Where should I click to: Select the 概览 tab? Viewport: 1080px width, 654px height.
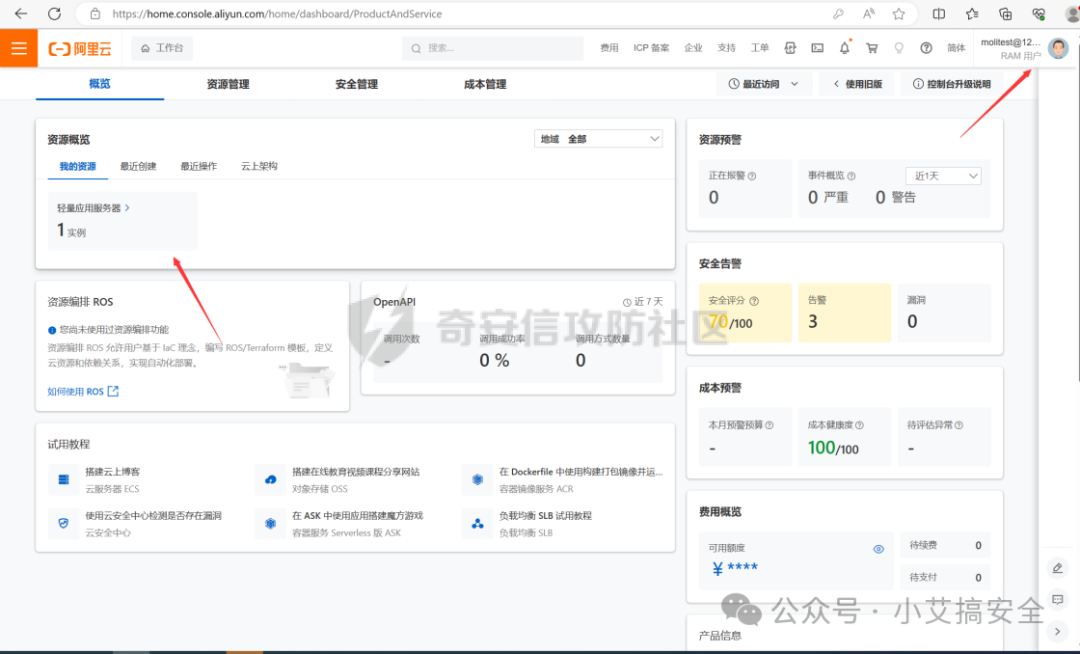100,84
